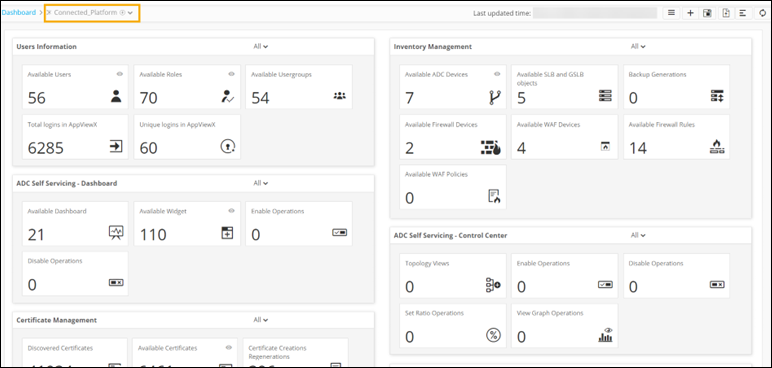Click percent icon on Set Ratio Operations
Image resolution: width=772 pixels, height=368 pixels.
(493, 335)
